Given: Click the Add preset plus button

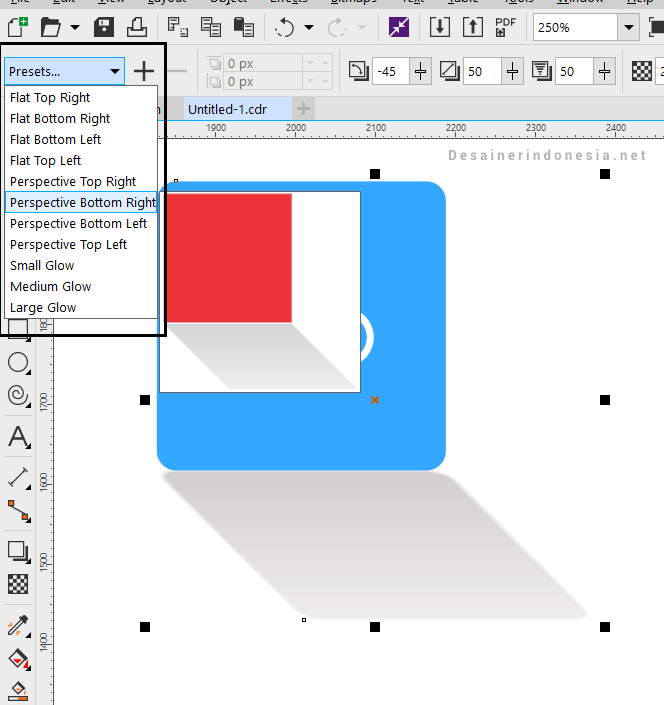Looking at the screenshot, I should pyautogui.click(x=144, y=71).
